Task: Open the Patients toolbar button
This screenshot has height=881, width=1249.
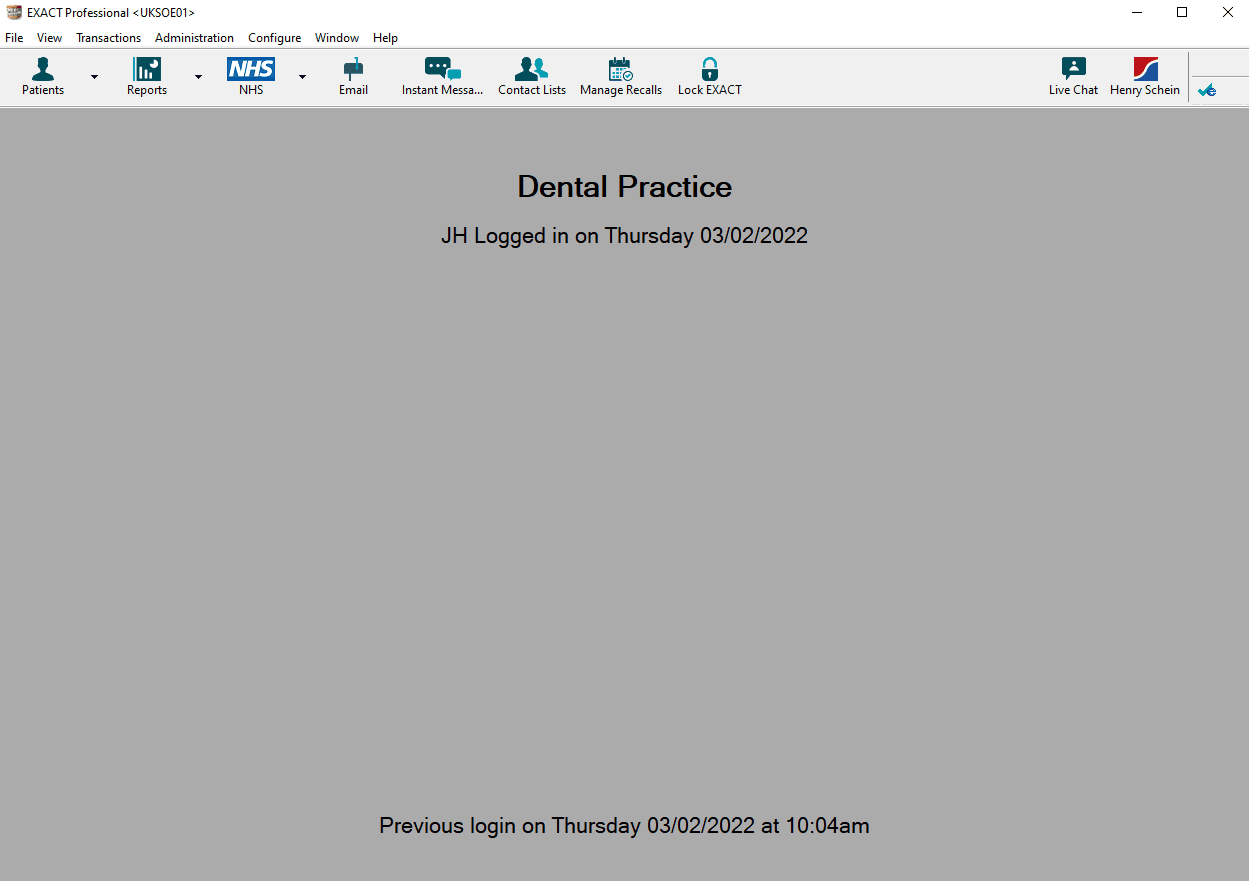Action: click(43, 77)
